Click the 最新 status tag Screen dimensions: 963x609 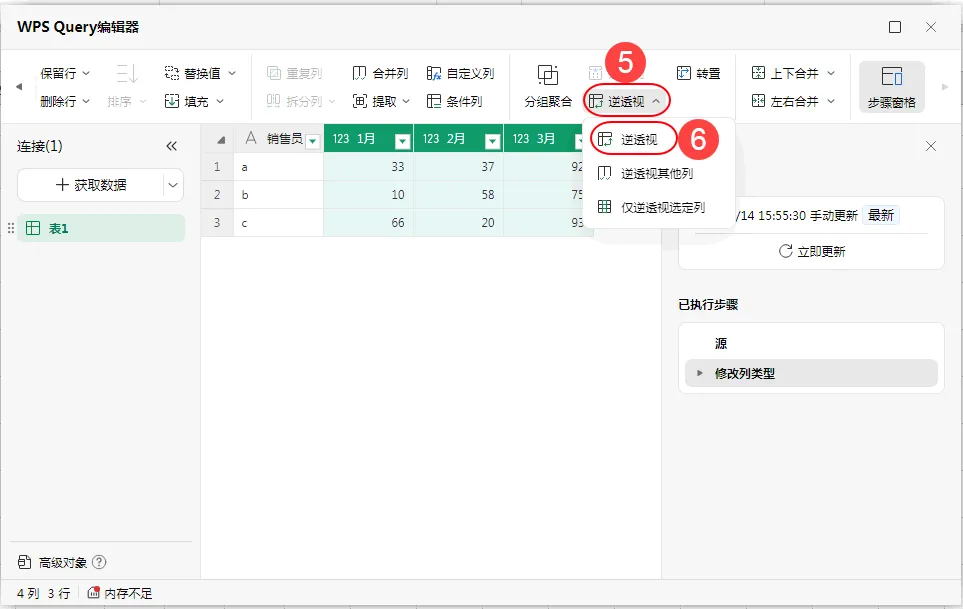tap(881, 215)
